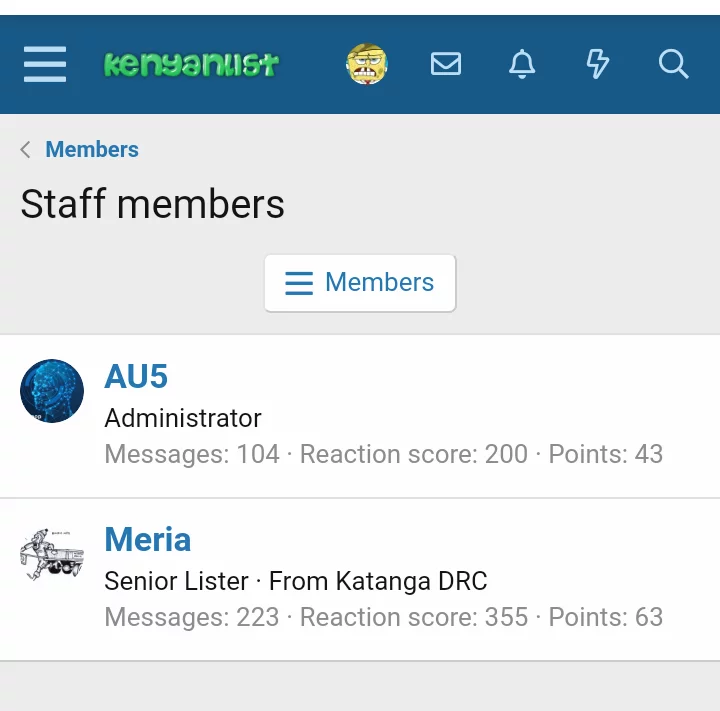This screenshot has height=711, width=720.
Task: Open the inbox envelope icon
Action: click(446, 65)
